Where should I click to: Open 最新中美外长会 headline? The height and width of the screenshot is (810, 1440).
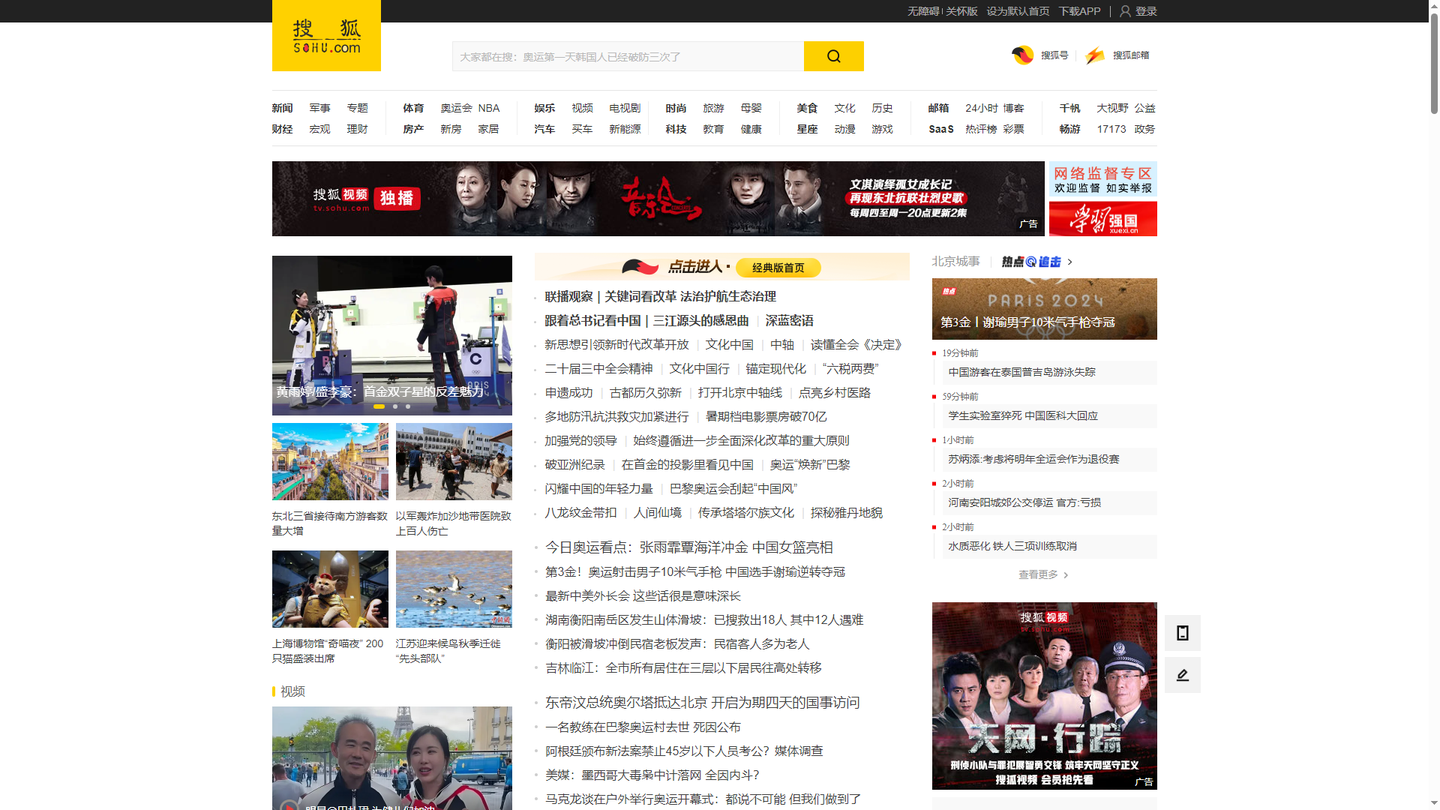(643, 596)
